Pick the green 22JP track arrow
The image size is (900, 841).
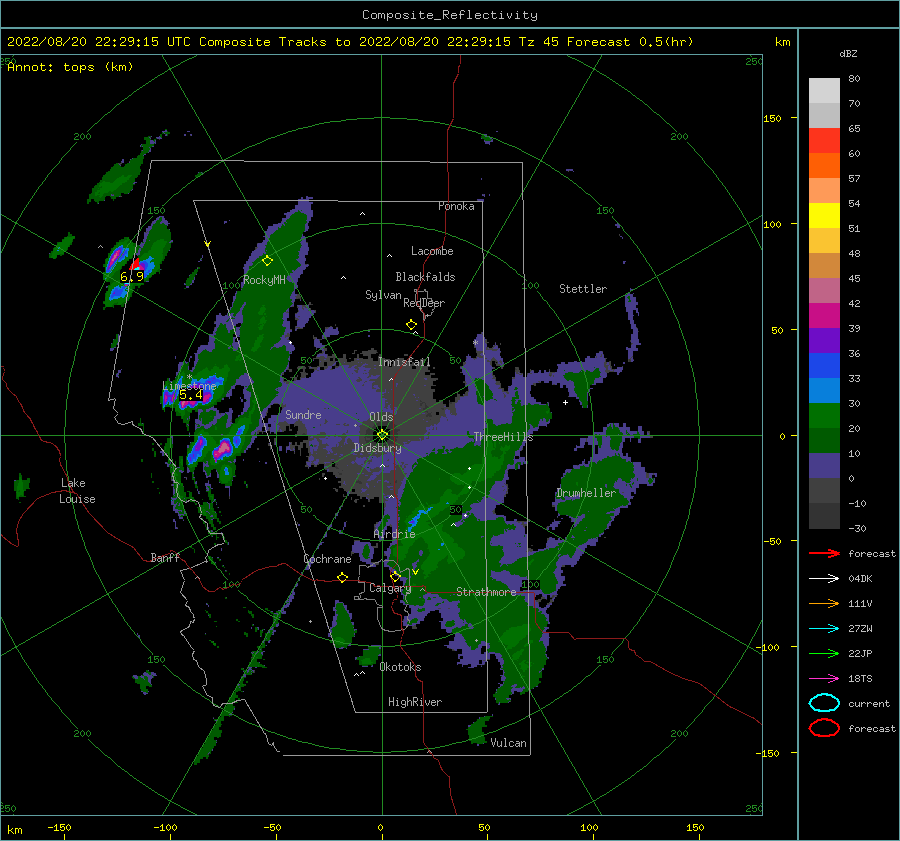click(x=824, y=653)
